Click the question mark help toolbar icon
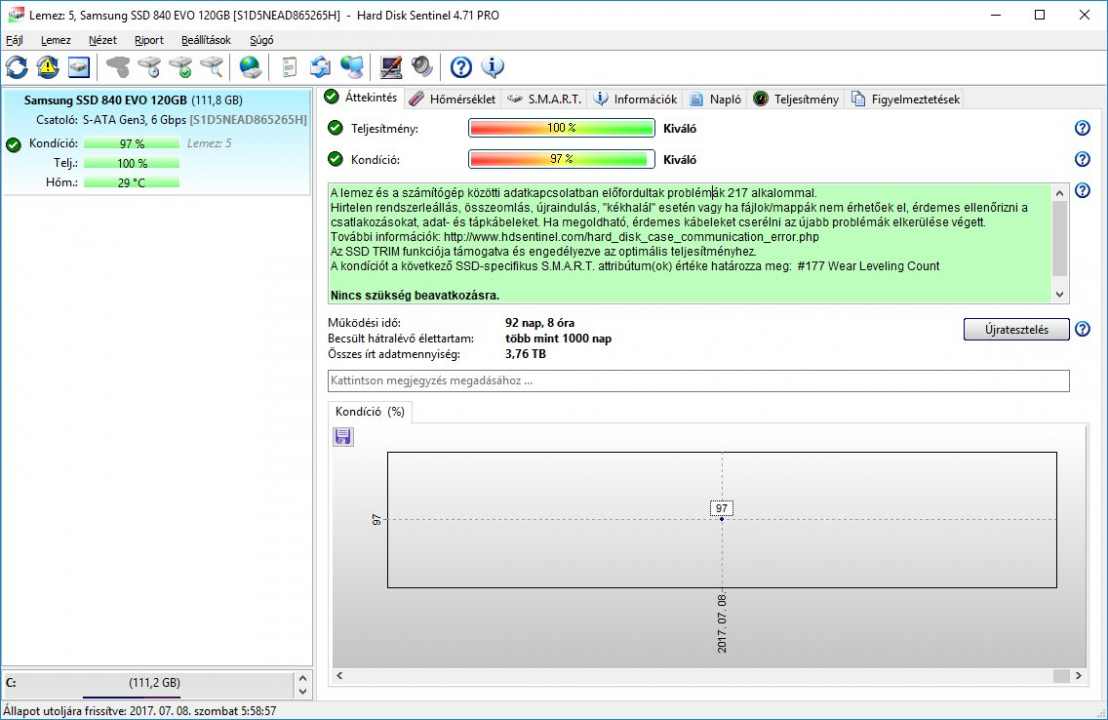This screenshot has height=720, width=1108. point(461,67)
